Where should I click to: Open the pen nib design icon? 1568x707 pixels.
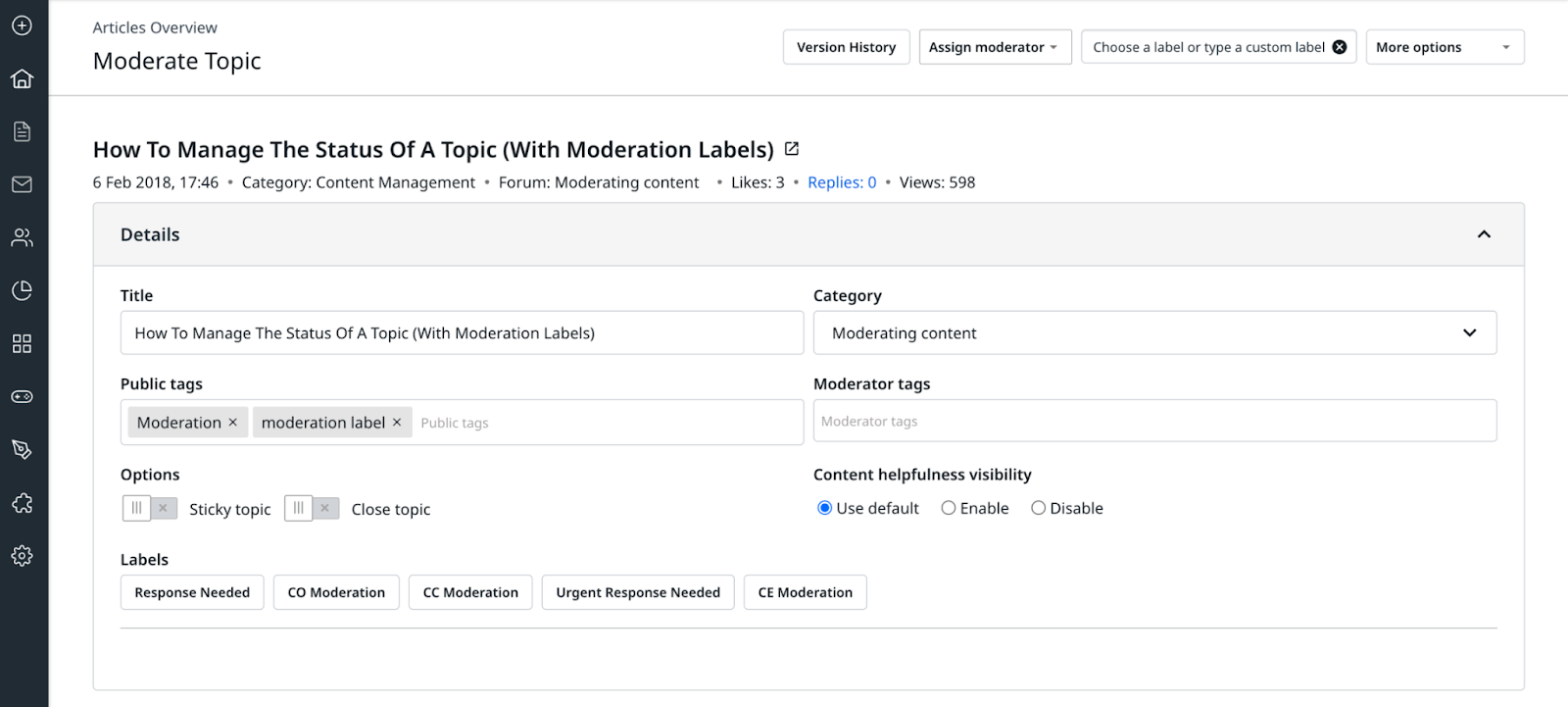[x=22, y=449]
